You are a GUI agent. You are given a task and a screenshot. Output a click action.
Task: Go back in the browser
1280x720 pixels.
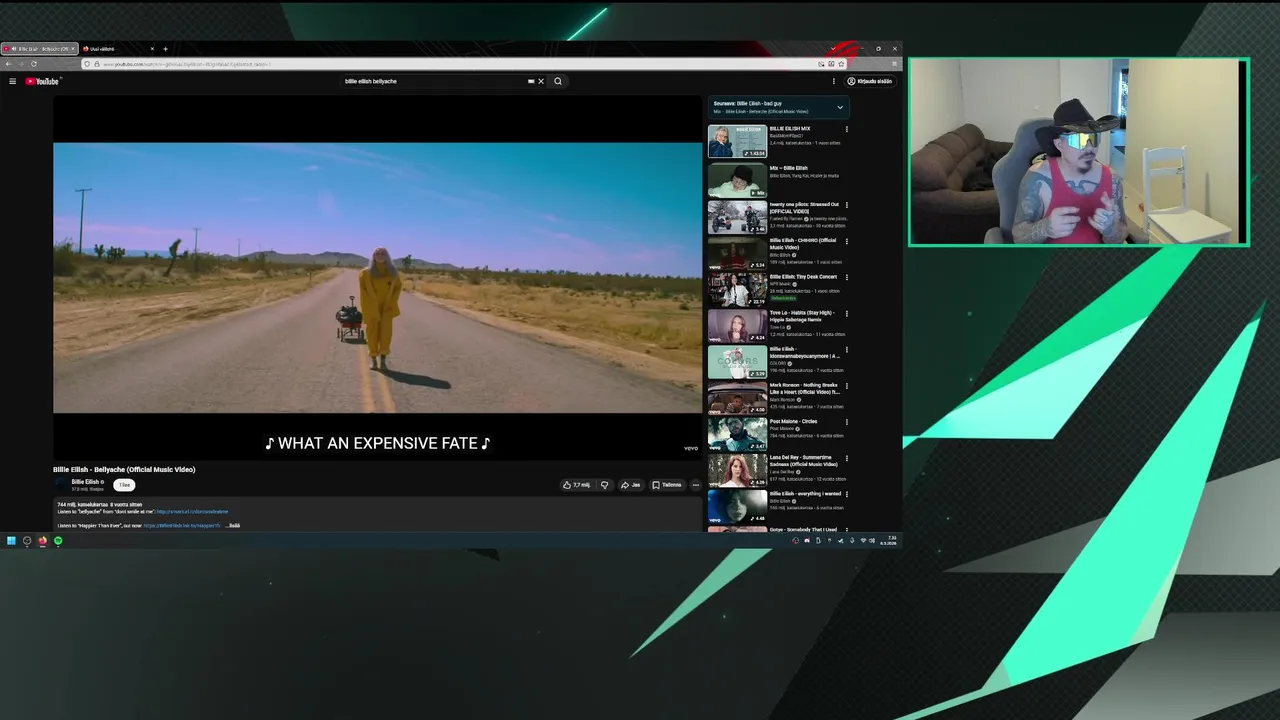[x=8, y=64]
